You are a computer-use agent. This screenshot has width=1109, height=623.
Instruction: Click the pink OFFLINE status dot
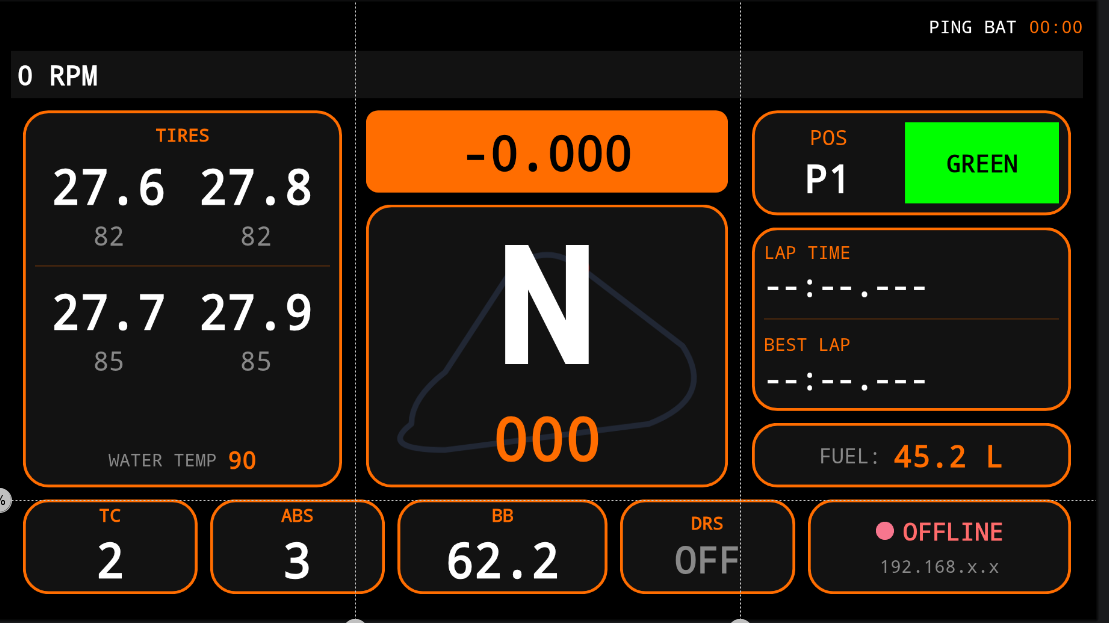tap(885, 531)
